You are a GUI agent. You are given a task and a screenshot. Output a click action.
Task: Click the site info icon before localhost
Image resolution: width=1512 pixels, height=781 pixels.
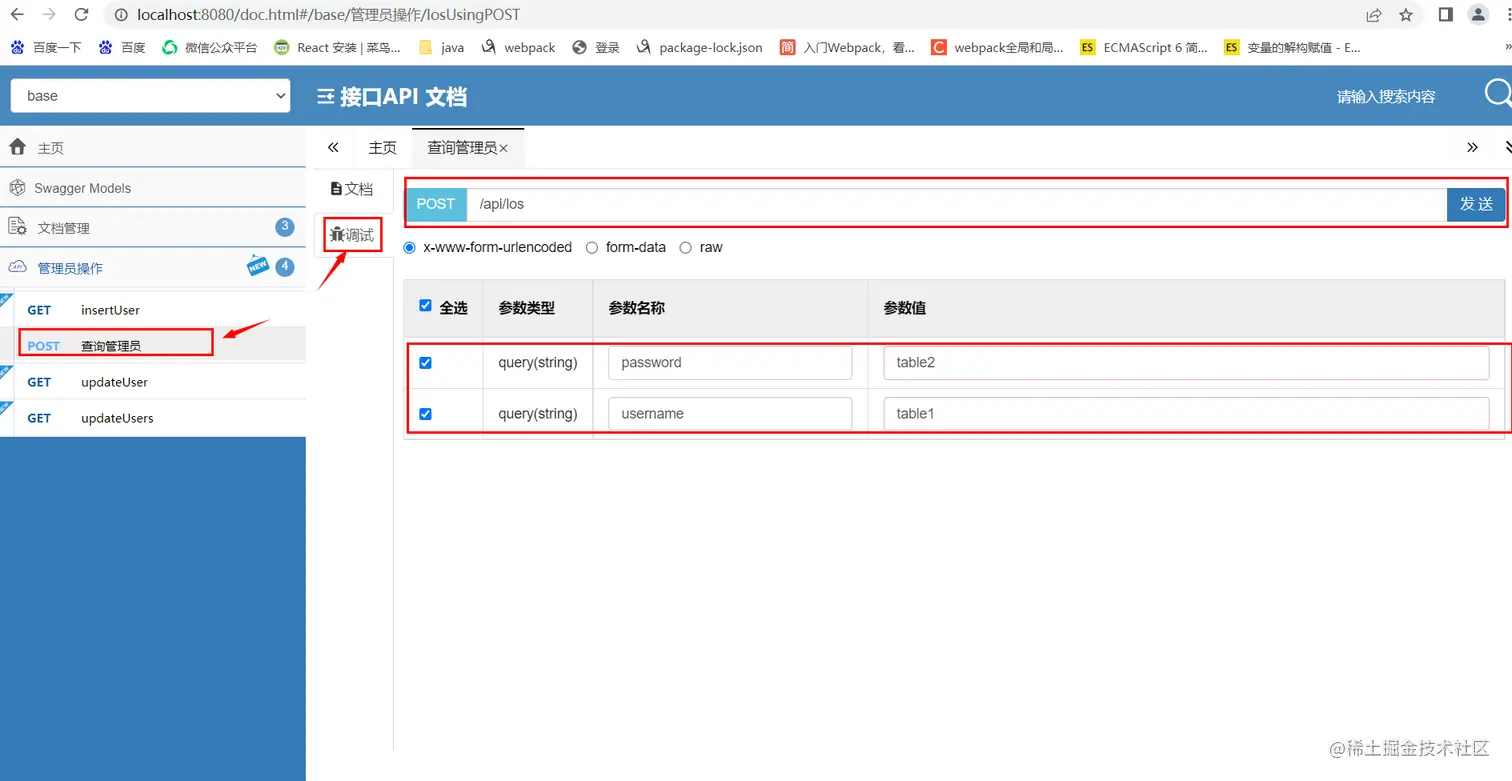(x=121, y=15)
